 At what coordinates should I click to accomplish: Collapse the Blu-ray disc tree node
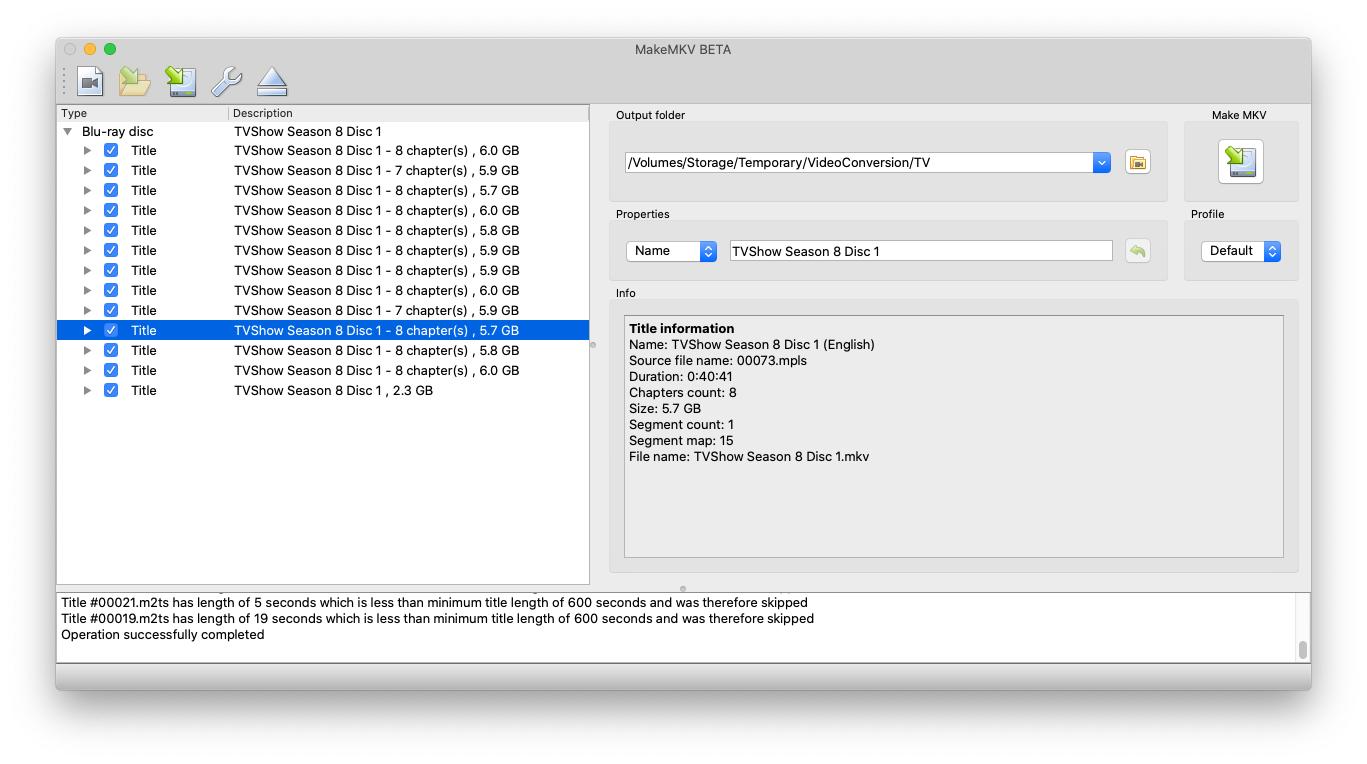coord(68,131)
